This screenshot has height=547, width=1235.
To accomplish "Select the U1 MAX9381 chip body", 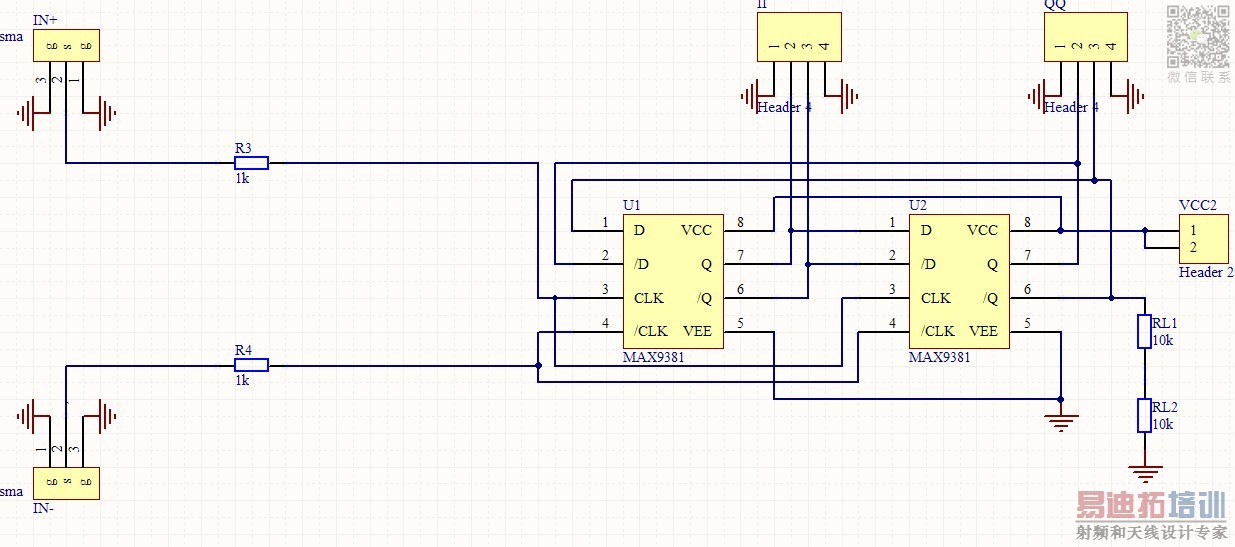I will tap(673, 281).
